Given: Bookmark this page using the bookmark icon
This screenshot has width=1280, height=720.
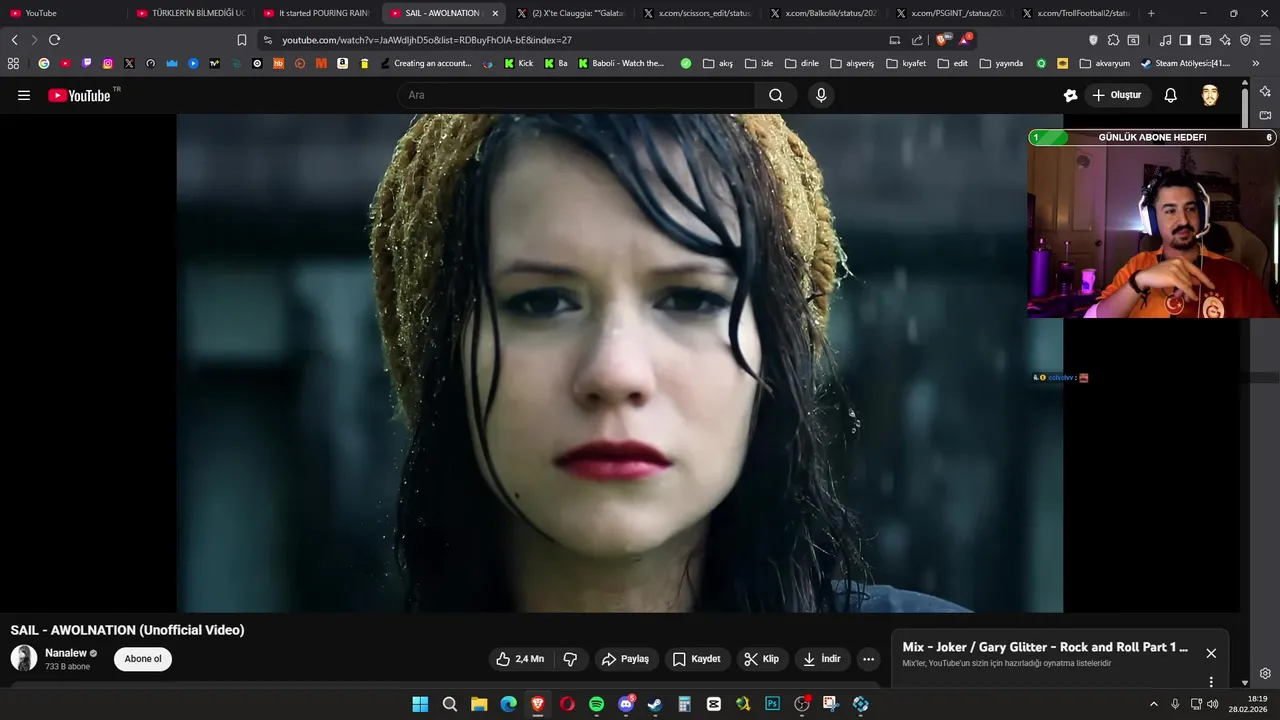Looking at the screenshot, I should (x=241, y=40).
